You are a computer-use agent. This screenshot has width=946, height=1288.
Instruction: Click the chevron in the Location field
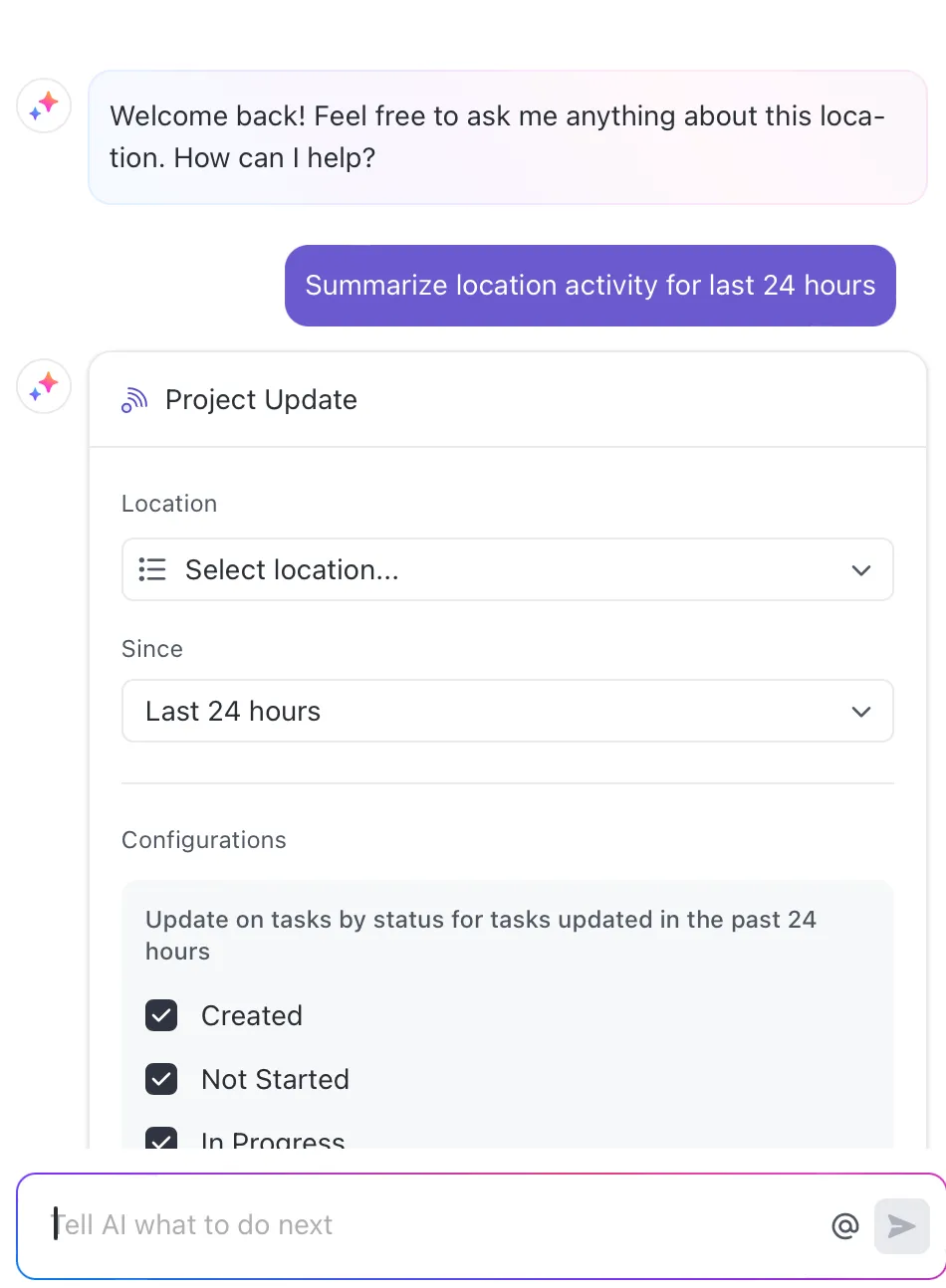pyautogui.click(x=861, y=570)
